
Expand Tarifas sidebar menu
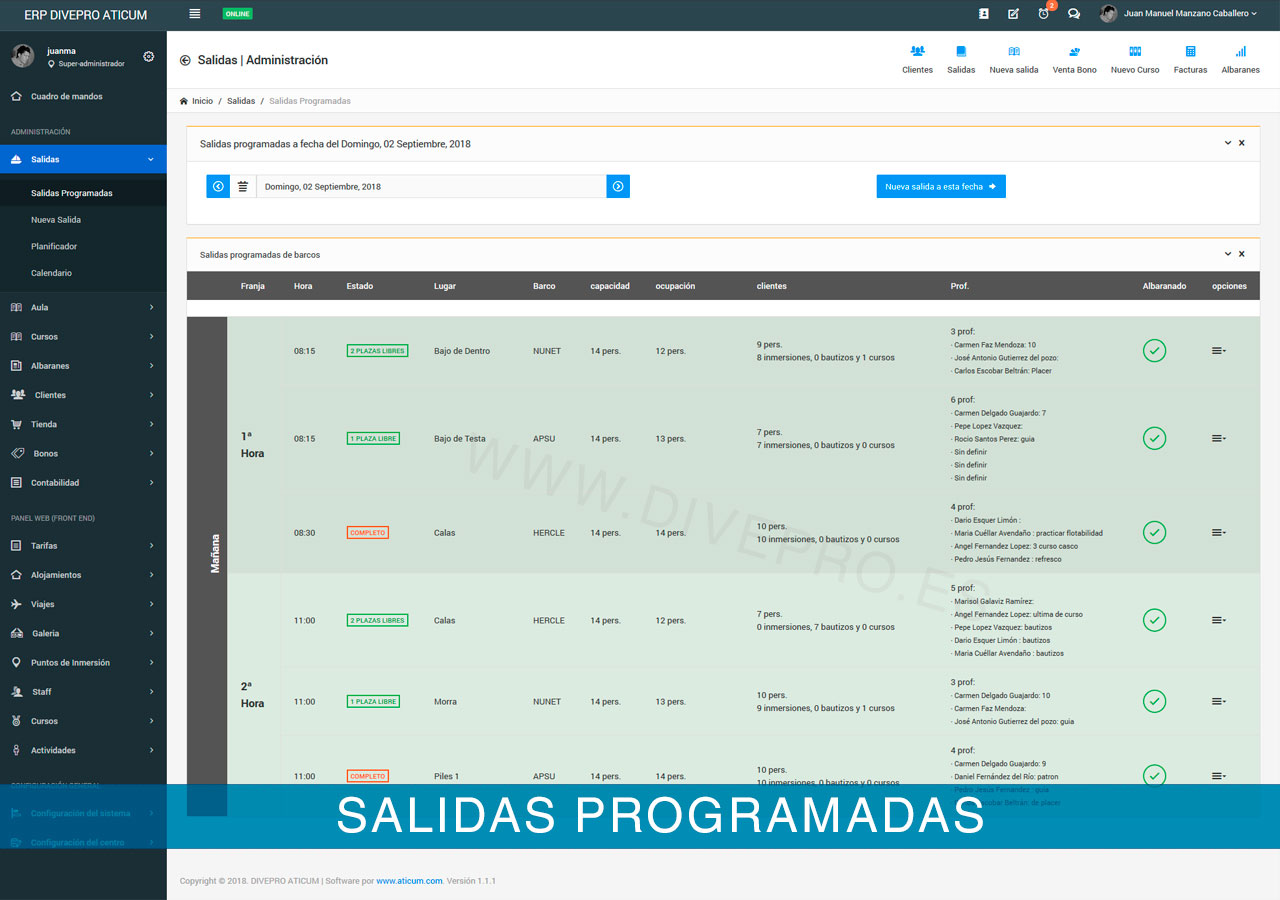pos(83,546)
